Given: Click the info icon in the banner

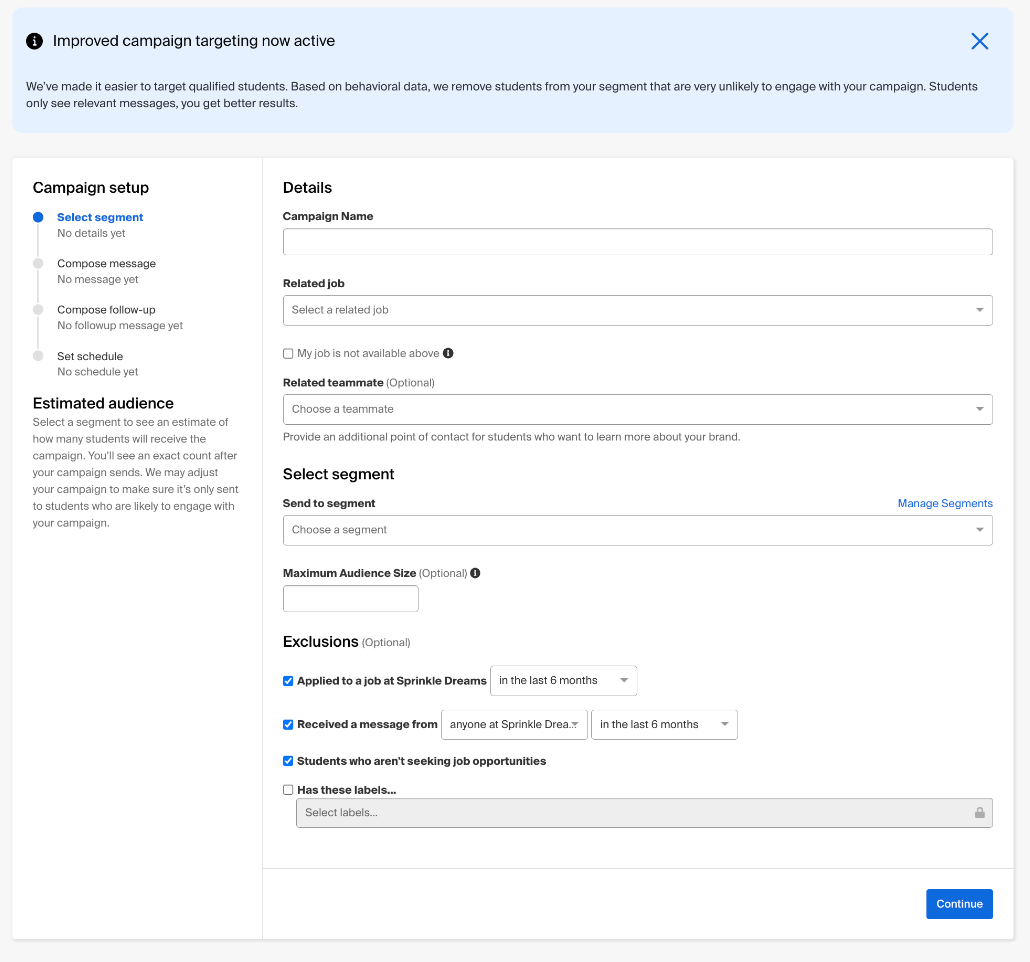Looking at the screenshot, I should [x=35, y=41].
